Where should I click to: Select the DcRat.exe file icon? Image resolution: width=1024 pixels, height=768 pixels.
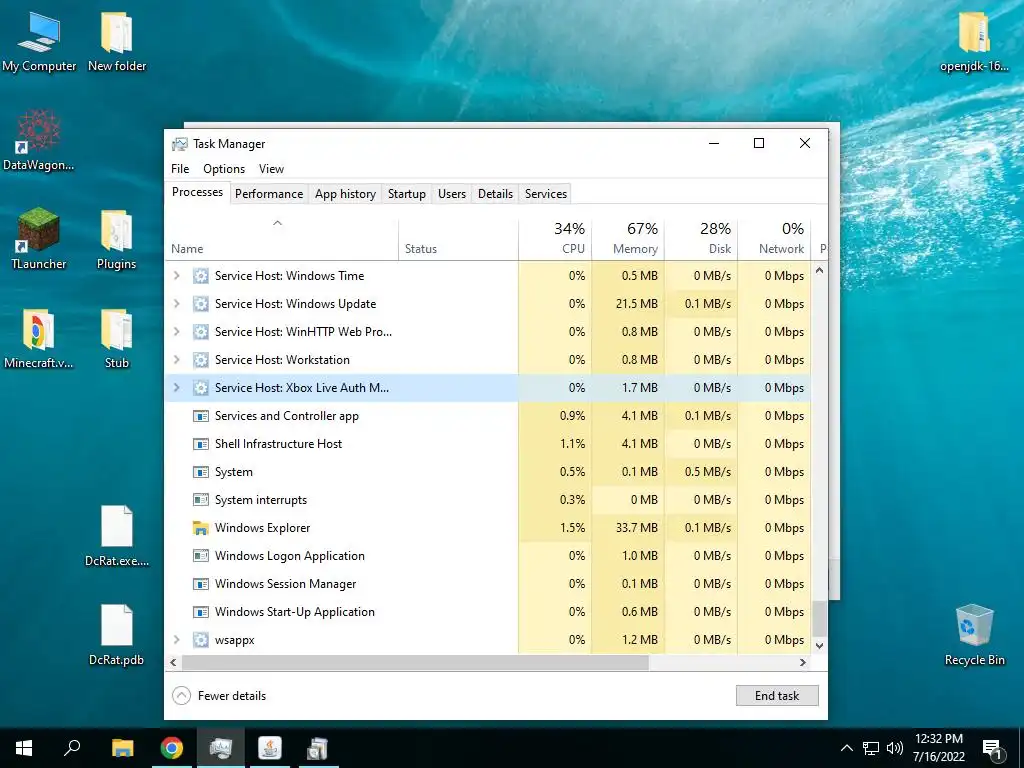(117, 536)
